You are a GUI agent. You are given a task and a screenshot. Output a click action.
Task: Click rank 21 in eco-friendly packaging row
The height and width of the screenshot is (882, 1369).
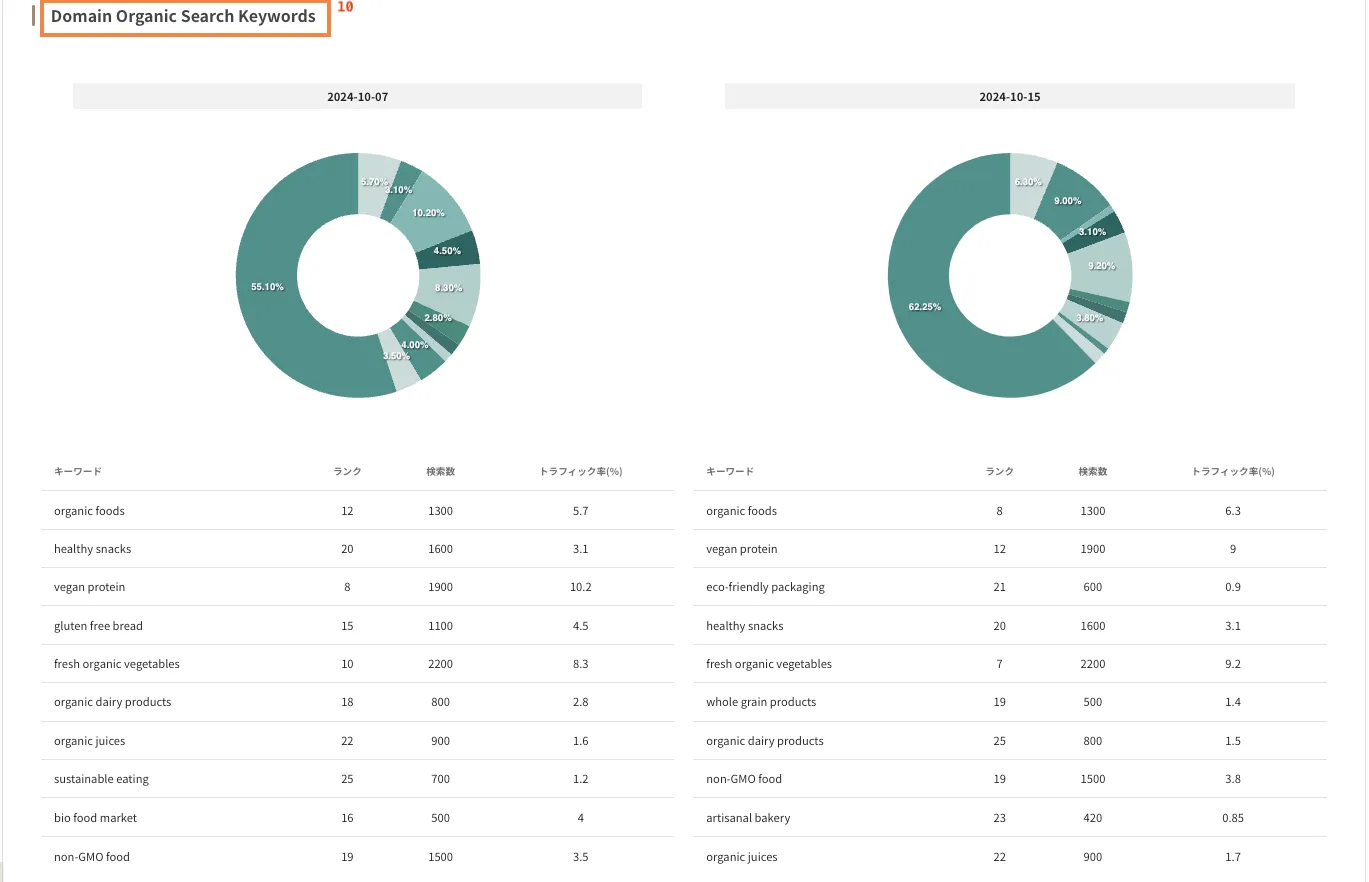(999, 587)
